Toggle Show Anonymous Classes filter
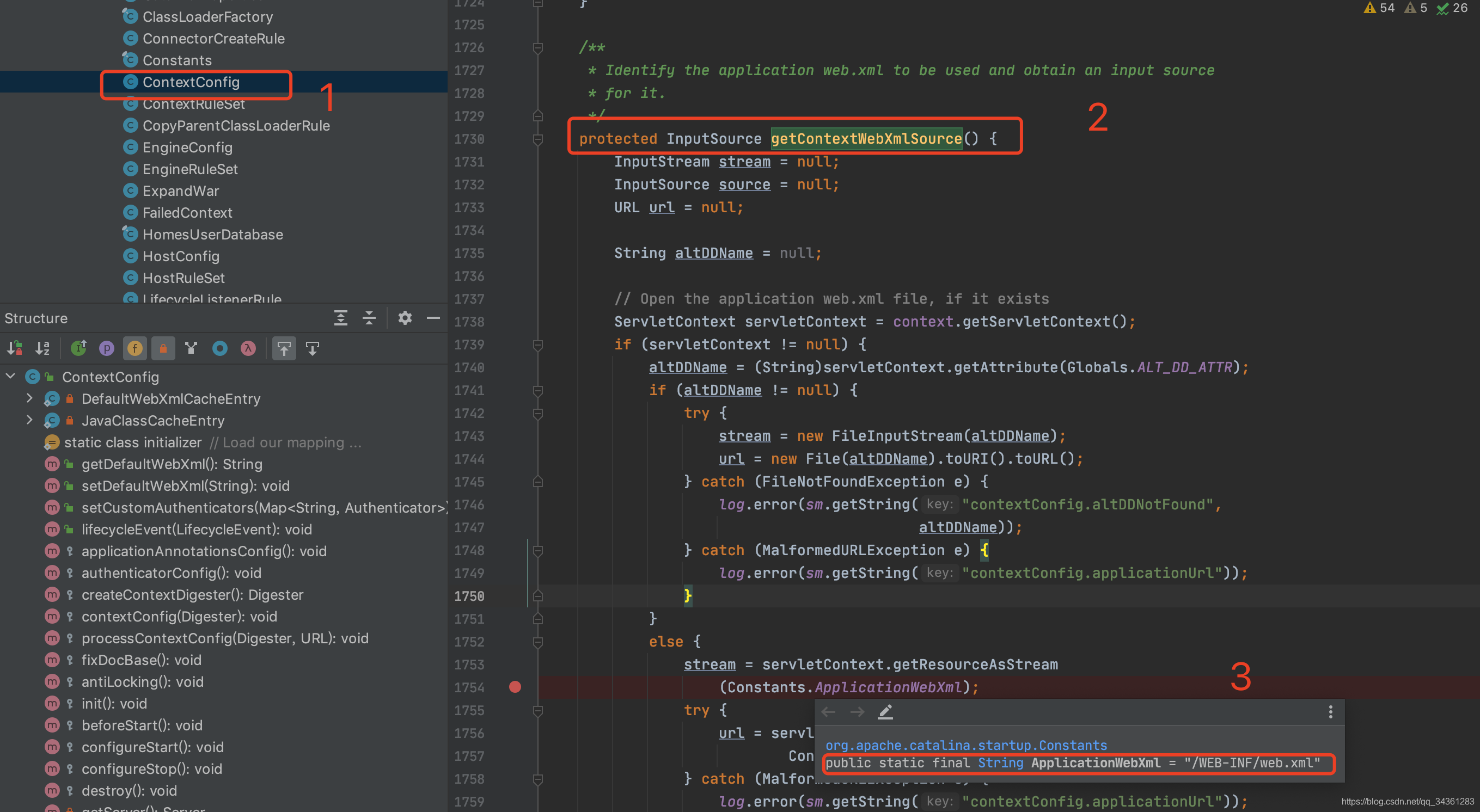Image resolution: width=1480 pixels, height=812 pixels. click(x=220, y=348)
